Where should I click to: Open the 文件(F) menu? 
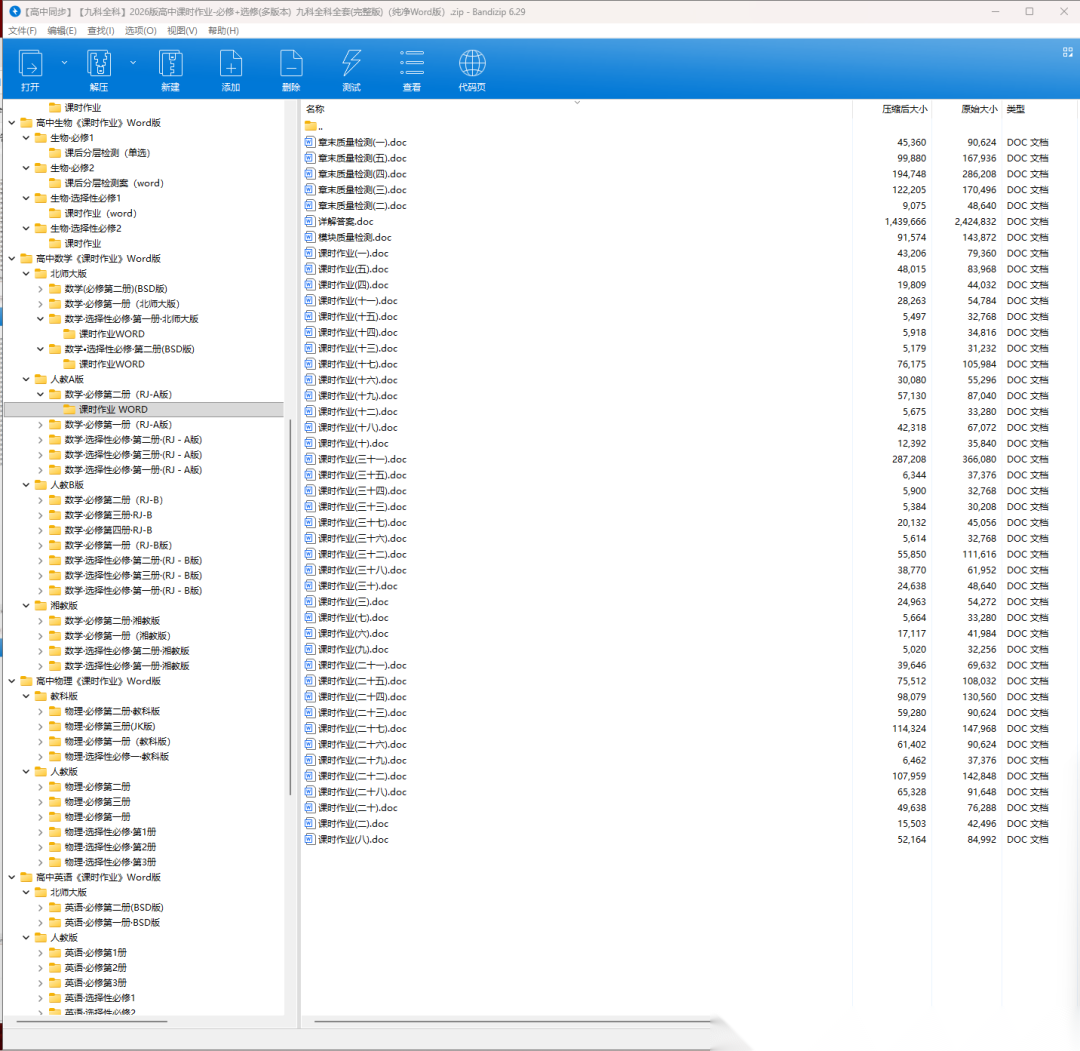point(22,31)
